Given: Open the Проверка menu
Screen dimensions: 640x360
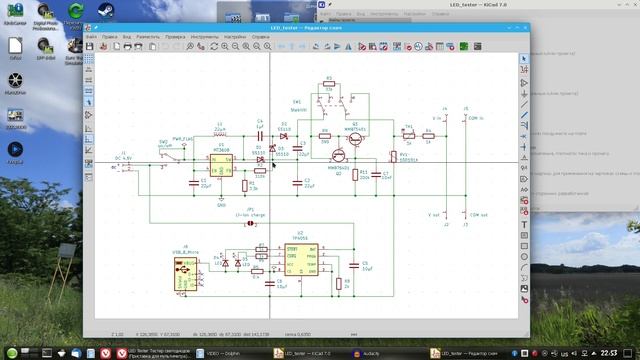Looking at the screenshot, I should click(175, 37).
